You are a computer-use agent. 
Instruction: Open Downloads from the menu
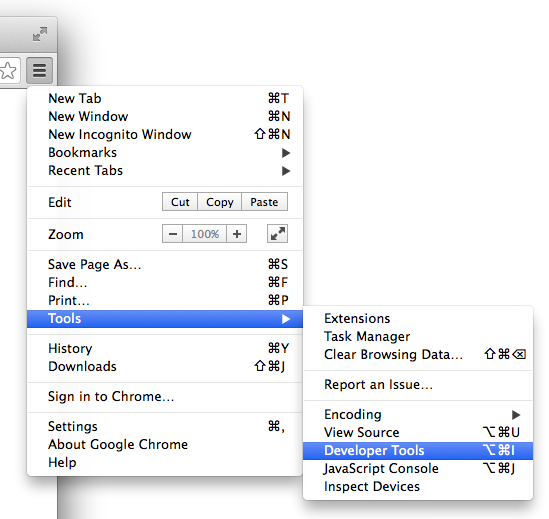(x=165, y=366)
